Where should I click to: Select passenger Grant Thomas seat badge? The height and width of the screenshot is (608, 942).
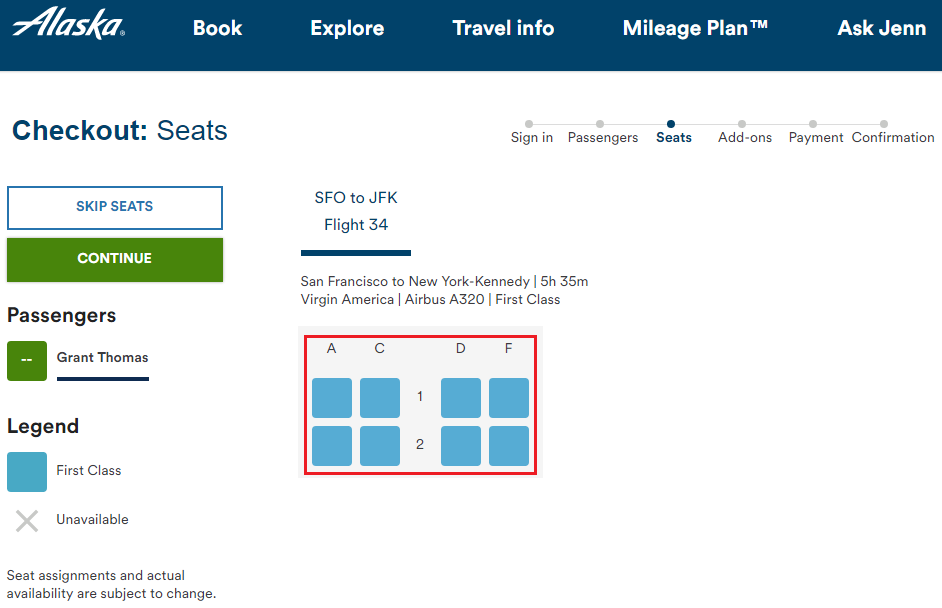coord(27,361)
